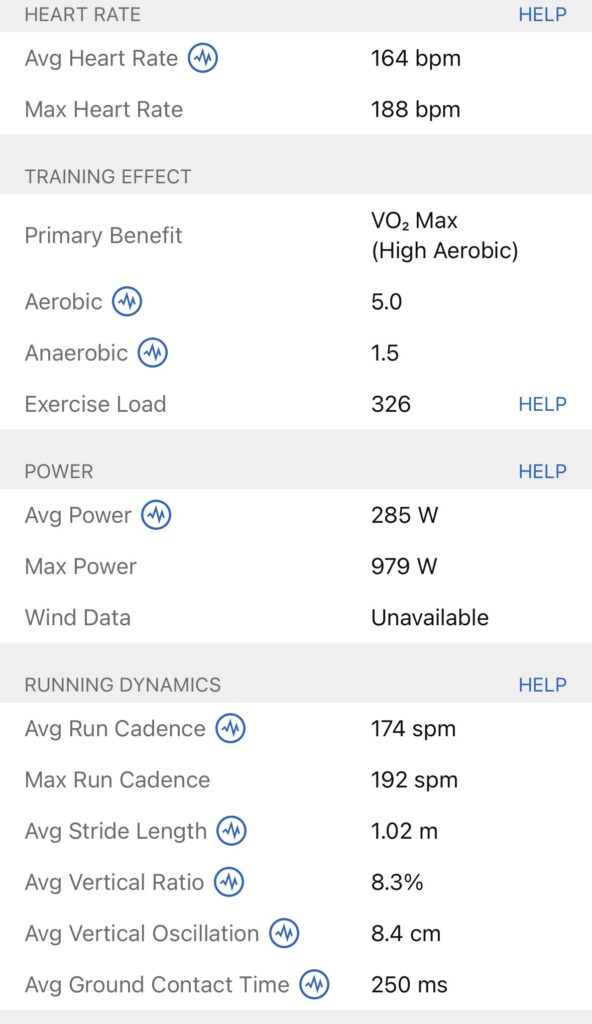View the Avg Run Cadence chart icon
The width and height of the screenshot is (592, 1024).
click(x=229, y=729)
